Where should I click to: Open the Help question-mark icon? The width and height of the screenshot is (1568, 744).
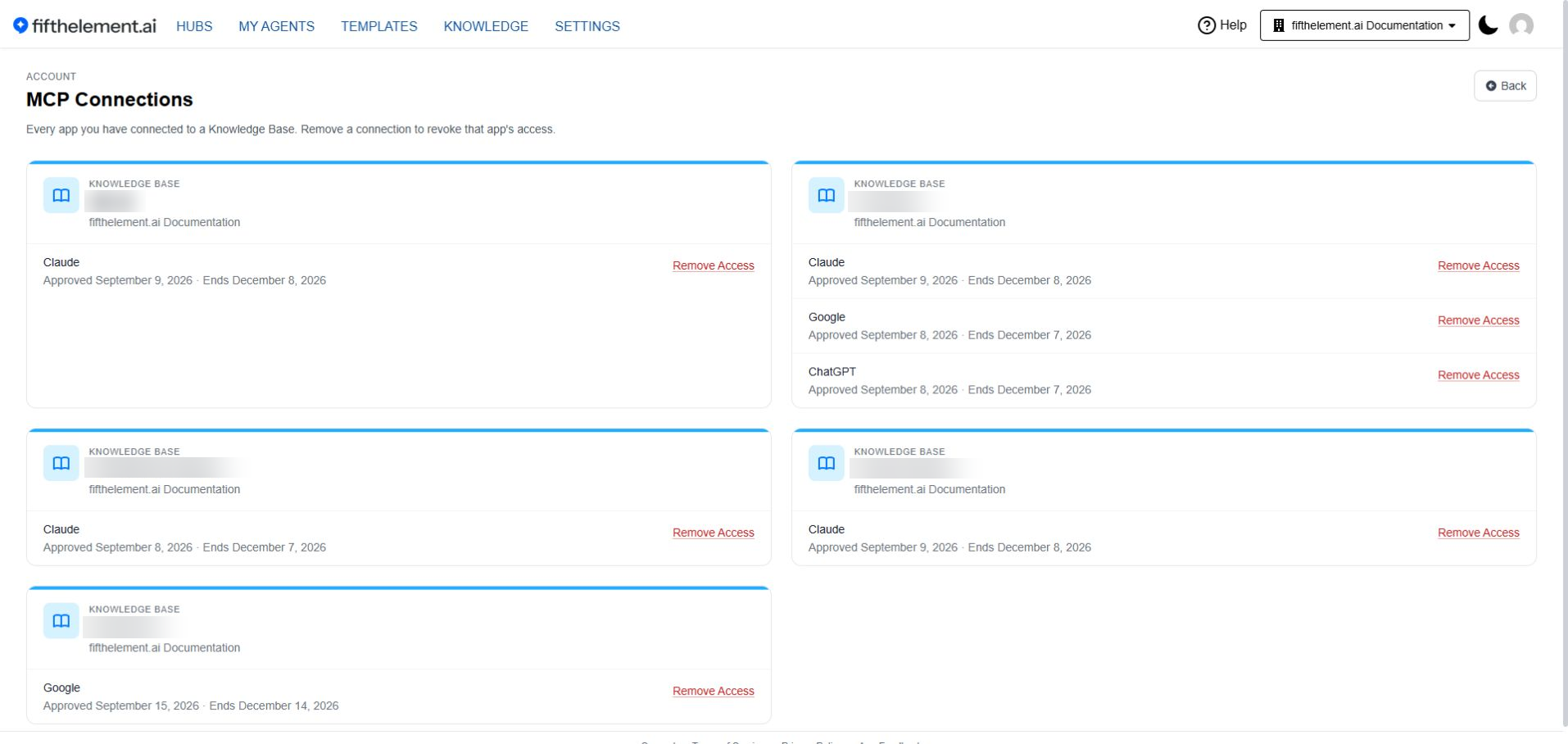[x=1207, y=25]
